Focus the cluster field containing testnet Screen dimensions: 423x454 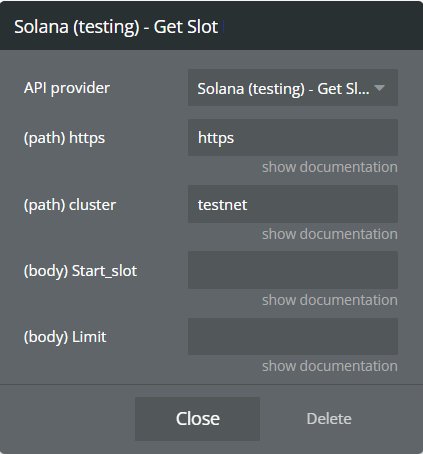(293, 204)
